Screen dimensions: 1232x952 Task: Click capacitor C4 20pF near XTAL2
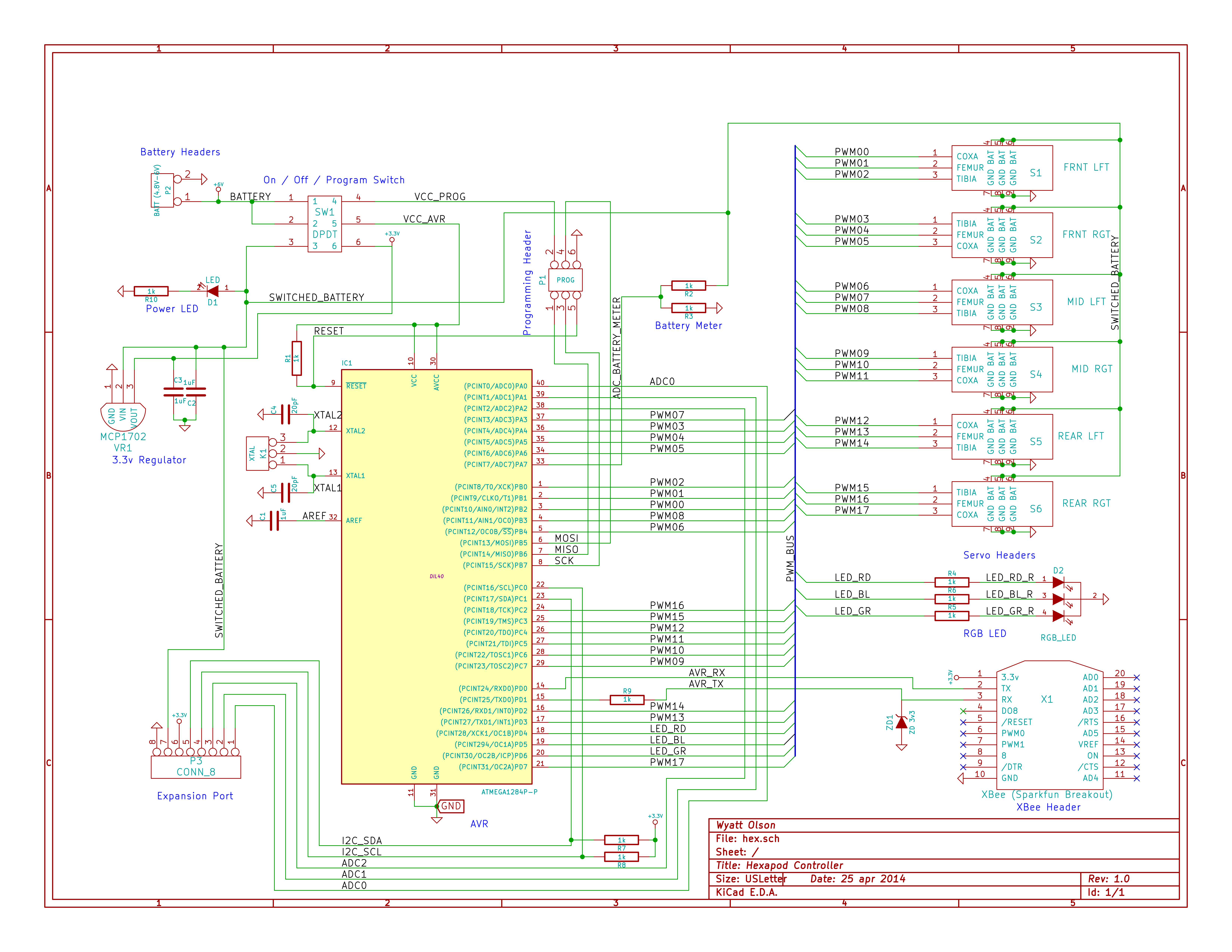[285, 415]
